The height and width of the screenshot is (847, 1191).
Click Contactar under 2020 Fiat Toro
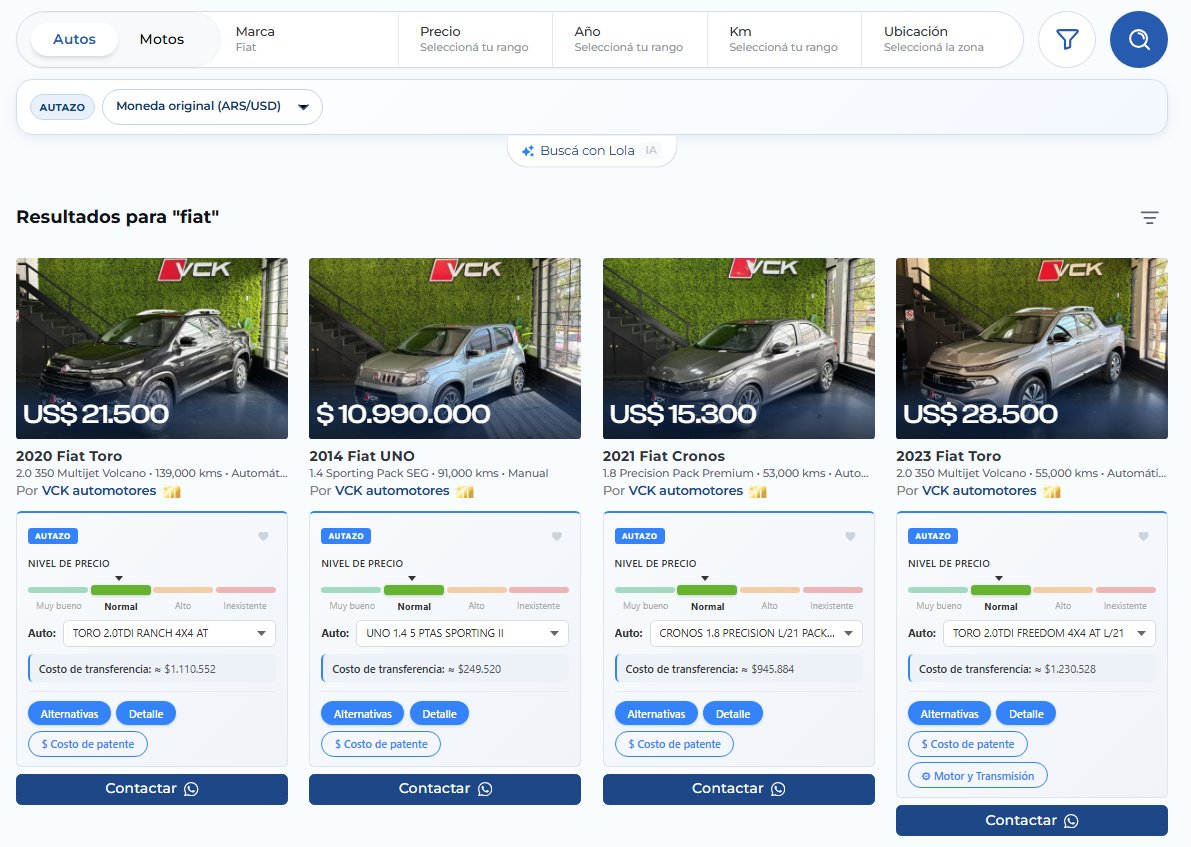(152, 789)
